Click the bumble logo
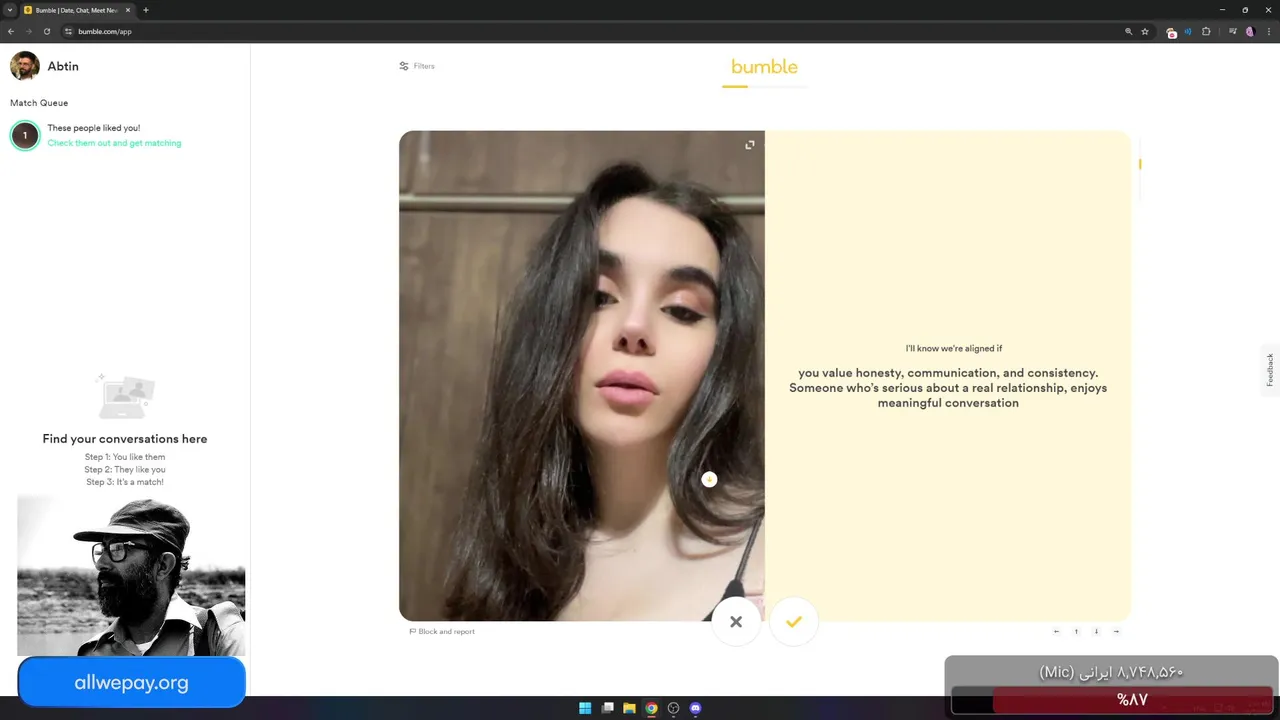Viewport: 1280px width, 720px height. coord(764,67)
